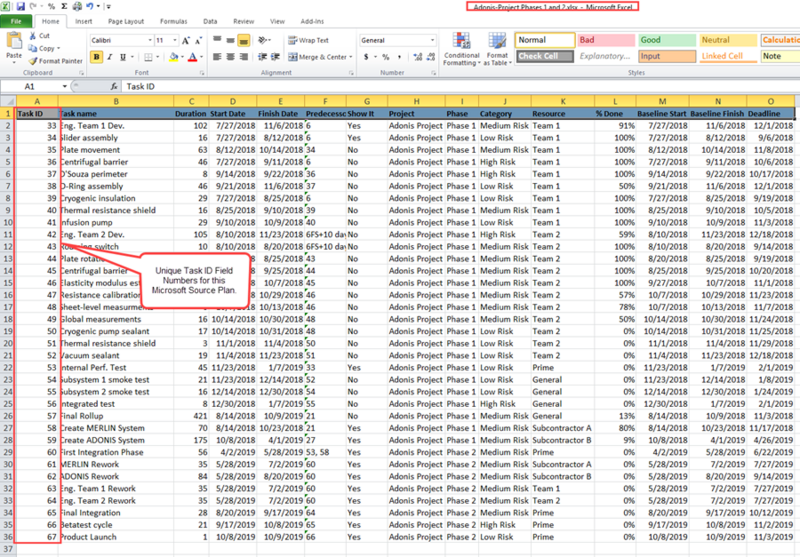
Task: Toggle Bottom Align highlighted button
Action: [x=244, y=40]
